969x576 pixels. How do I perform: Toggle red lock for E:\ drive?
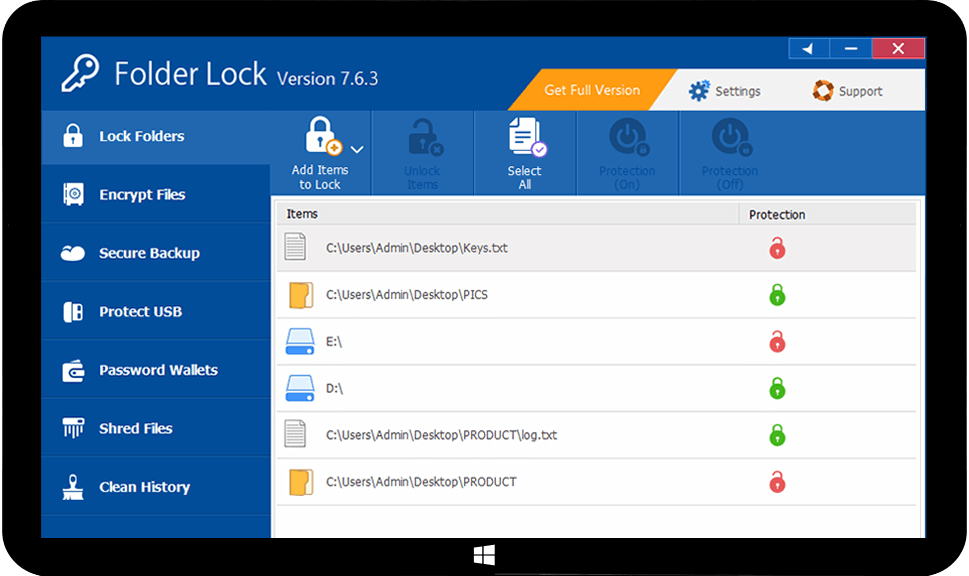point(777,342)
